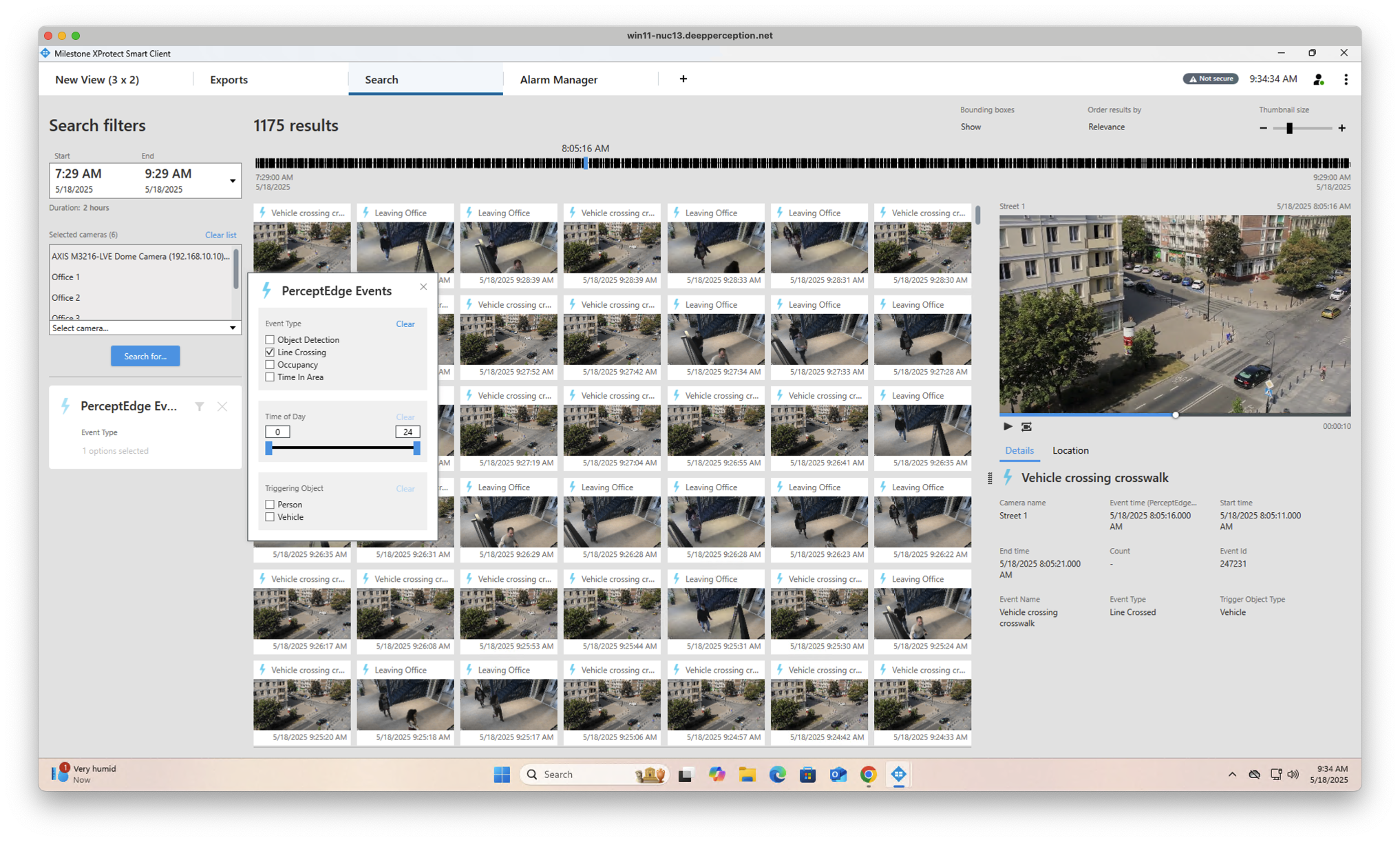Click the XProtect Smart Client taskbar icon
The image size is (1400, 842).
898,775
